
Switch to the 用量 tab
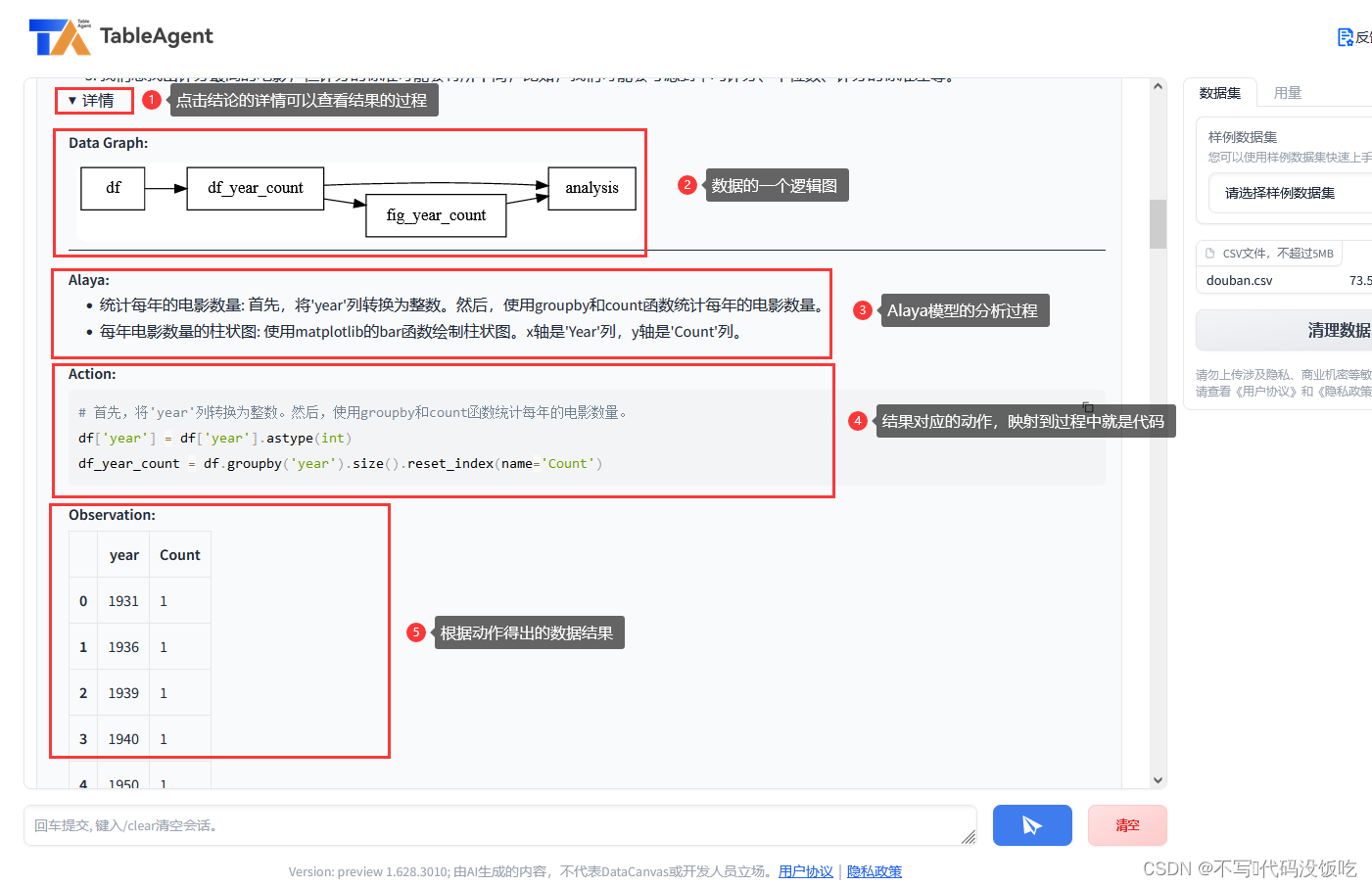tap(1288, 93)
